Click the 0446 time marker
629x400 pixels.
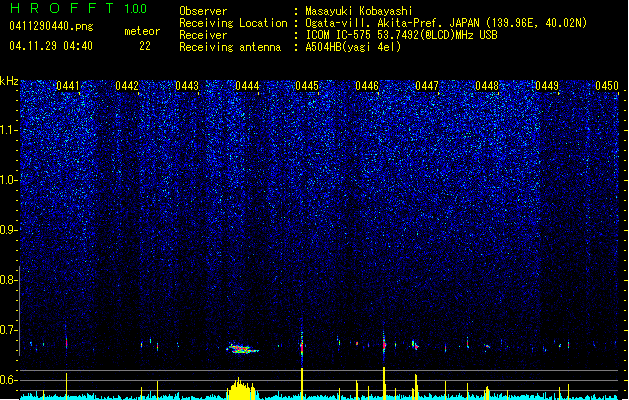[367, 86]
